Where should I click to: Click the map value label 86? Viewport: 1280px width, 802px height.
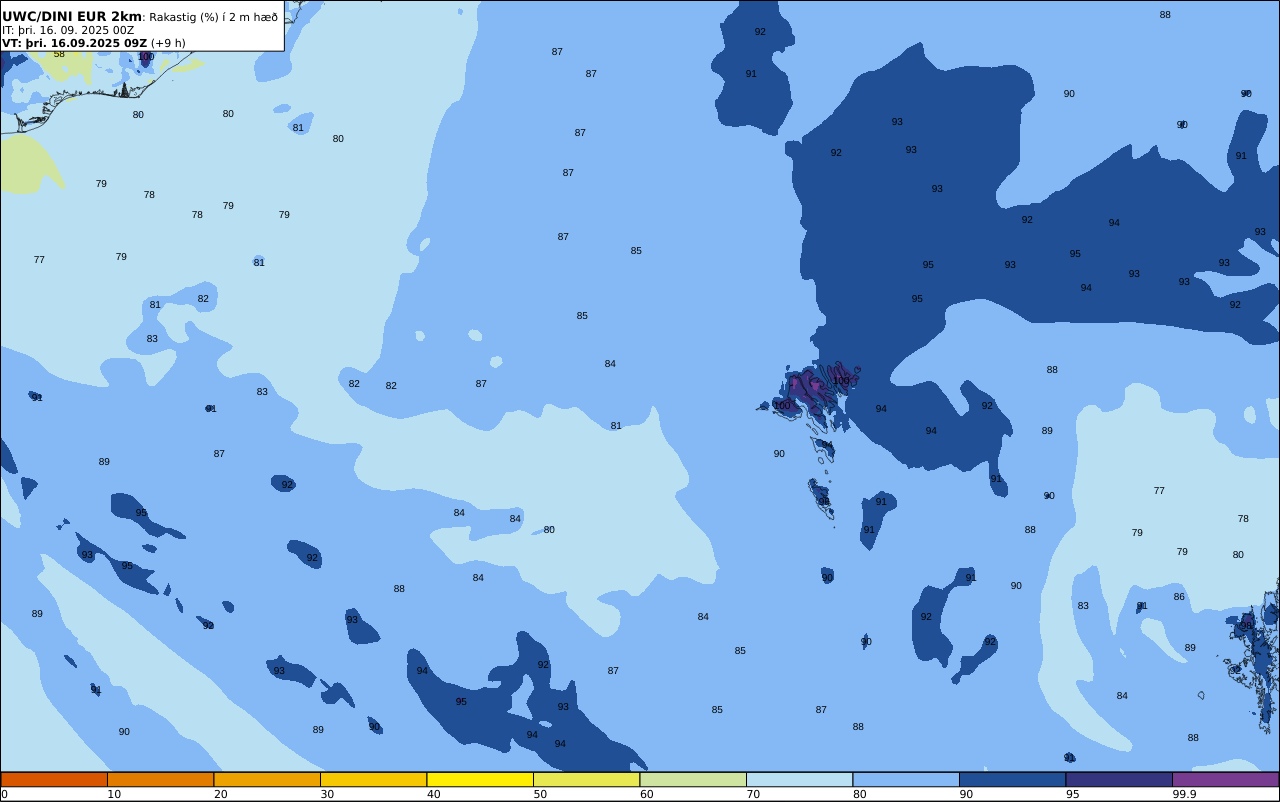(x=1179, y=597)
